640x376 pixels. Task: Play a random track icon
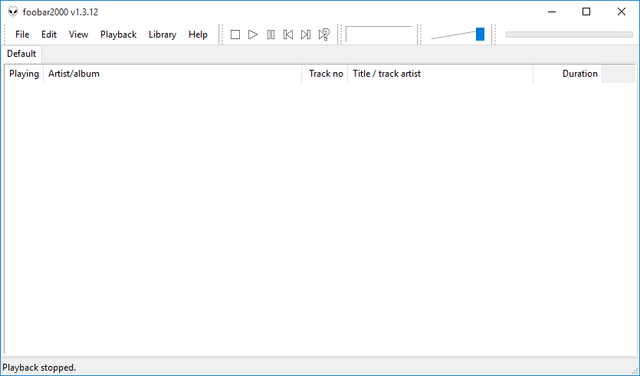pos(324,35)
